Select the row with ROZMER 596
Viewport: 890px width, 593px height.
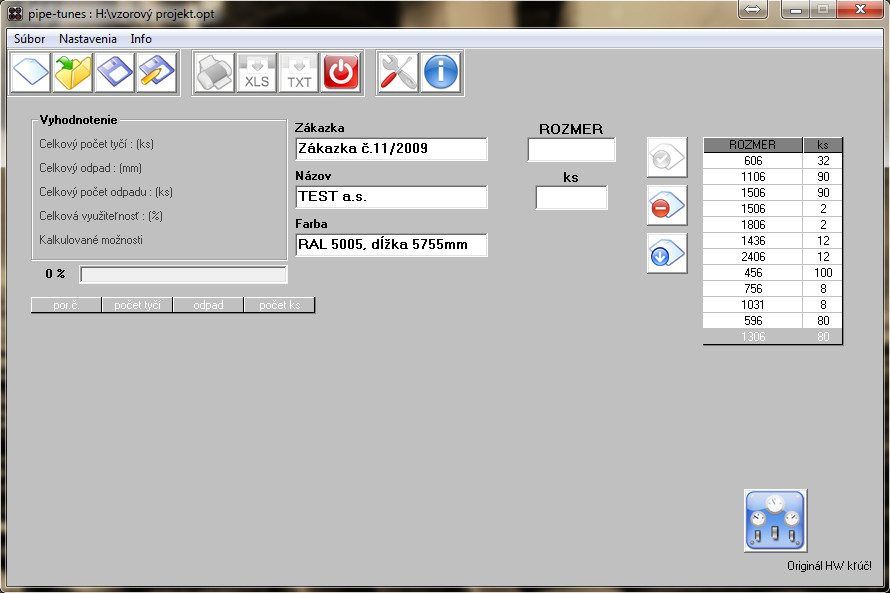pyautogui.click(x=773, y=321)
